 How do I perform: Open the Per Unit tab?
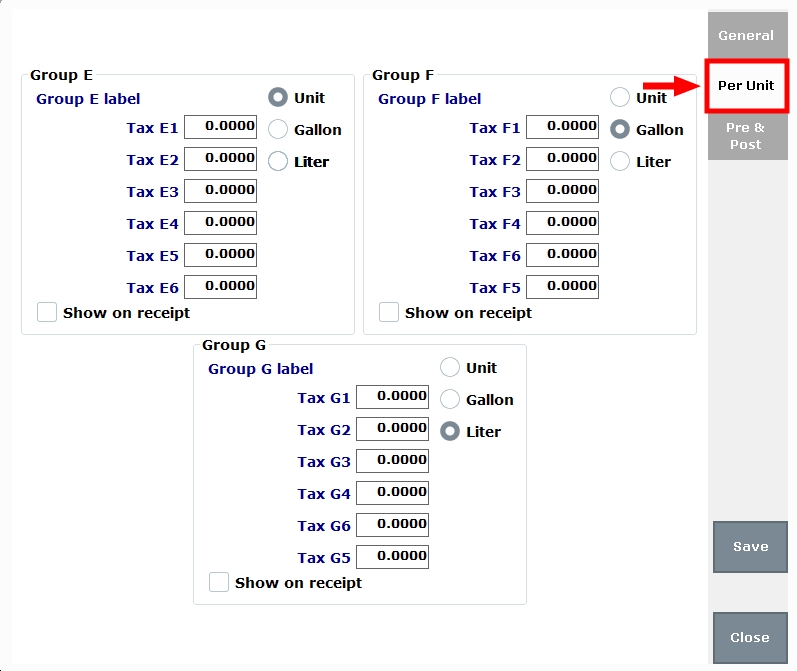pos(746,85)
